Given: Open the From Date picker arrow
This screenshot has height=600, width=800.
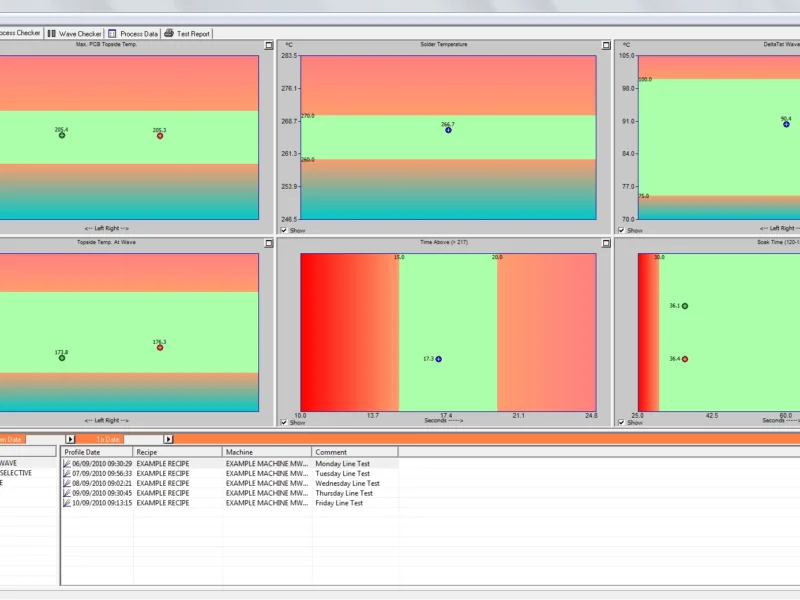Looking at the screenshot, I should click(70, 439).
